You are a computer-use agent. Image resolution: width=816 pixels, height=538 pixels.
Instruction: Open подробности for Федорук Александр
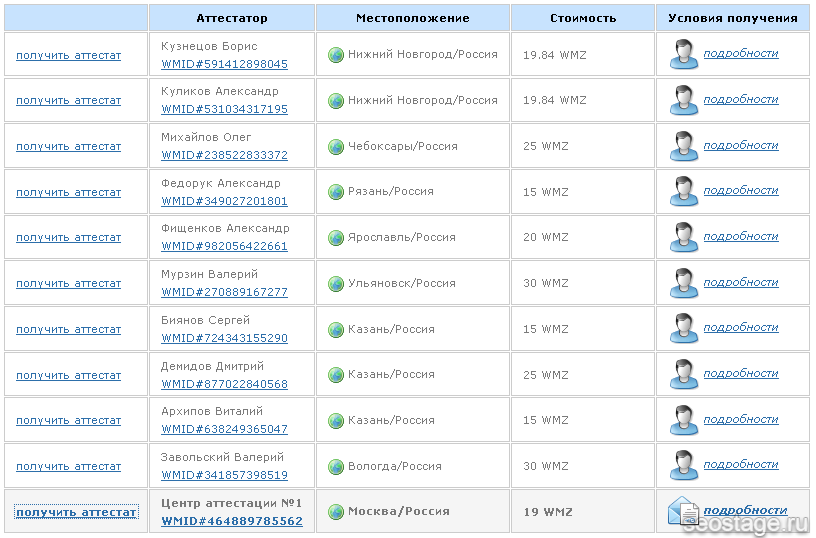(x=741, y=190)
